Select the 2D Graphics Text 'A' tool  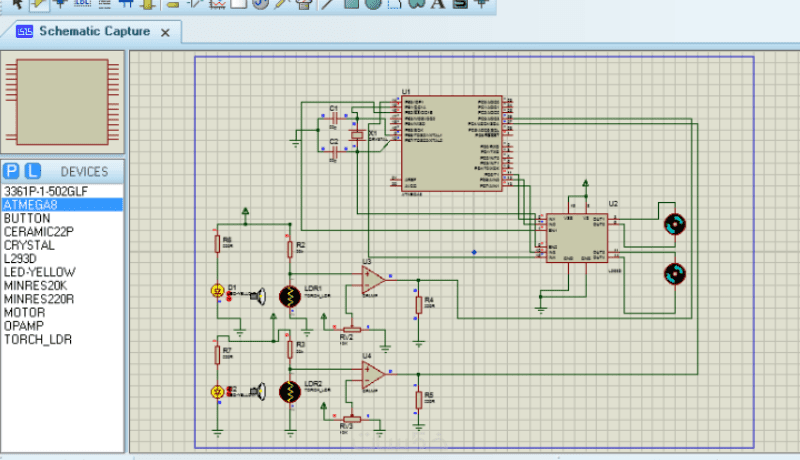[x=437, y=4]
